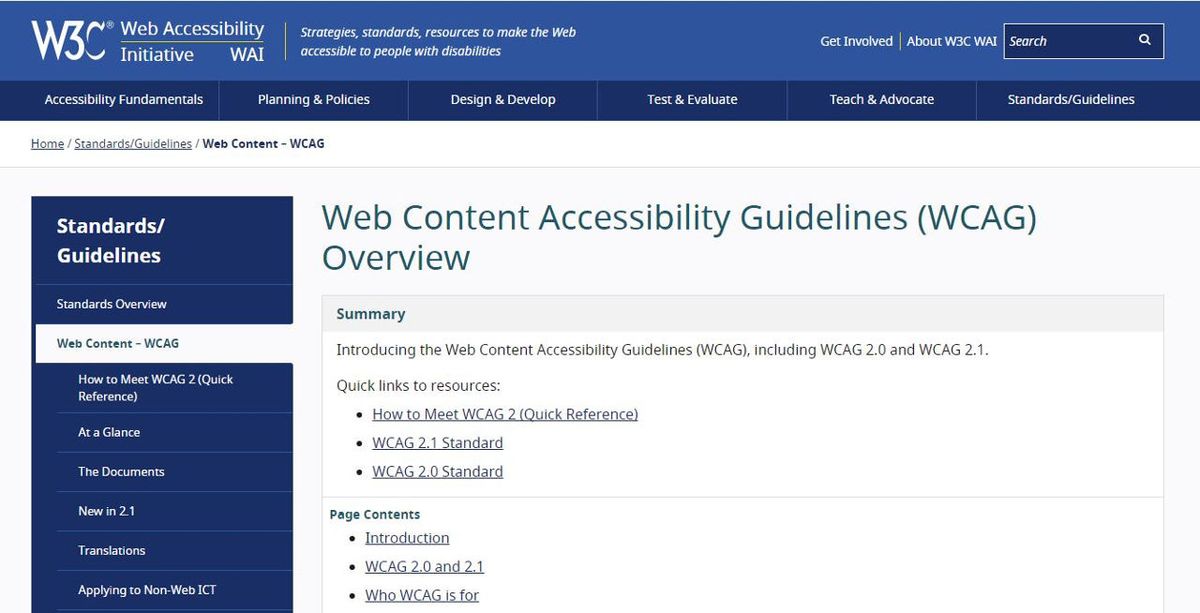Click the search magnifier icon
The width and height of the screenshot is (1200, 613).
[x=1144, y=40]
